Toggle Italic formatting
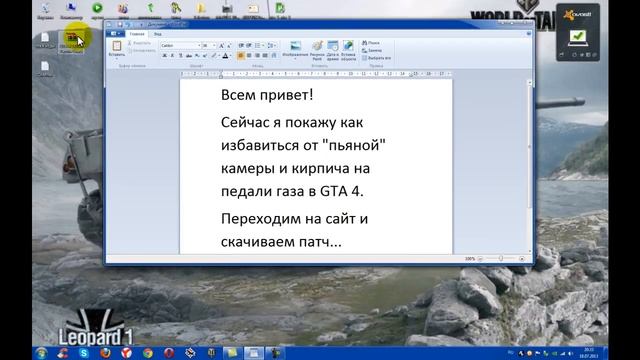The height and width of the screenshot is (360, 640). click(x=172, y=56)
